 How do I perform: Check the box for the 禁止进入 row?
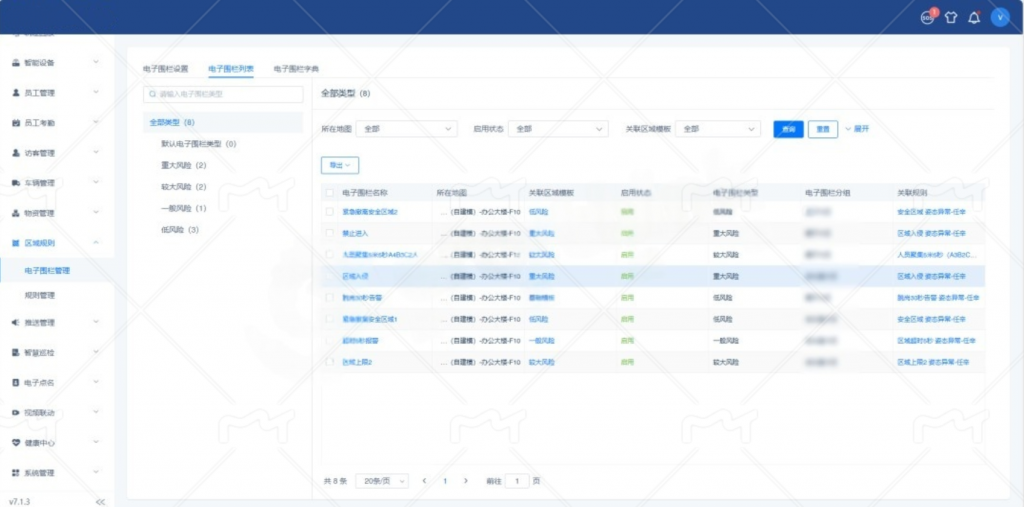click(x=330, y=233)
